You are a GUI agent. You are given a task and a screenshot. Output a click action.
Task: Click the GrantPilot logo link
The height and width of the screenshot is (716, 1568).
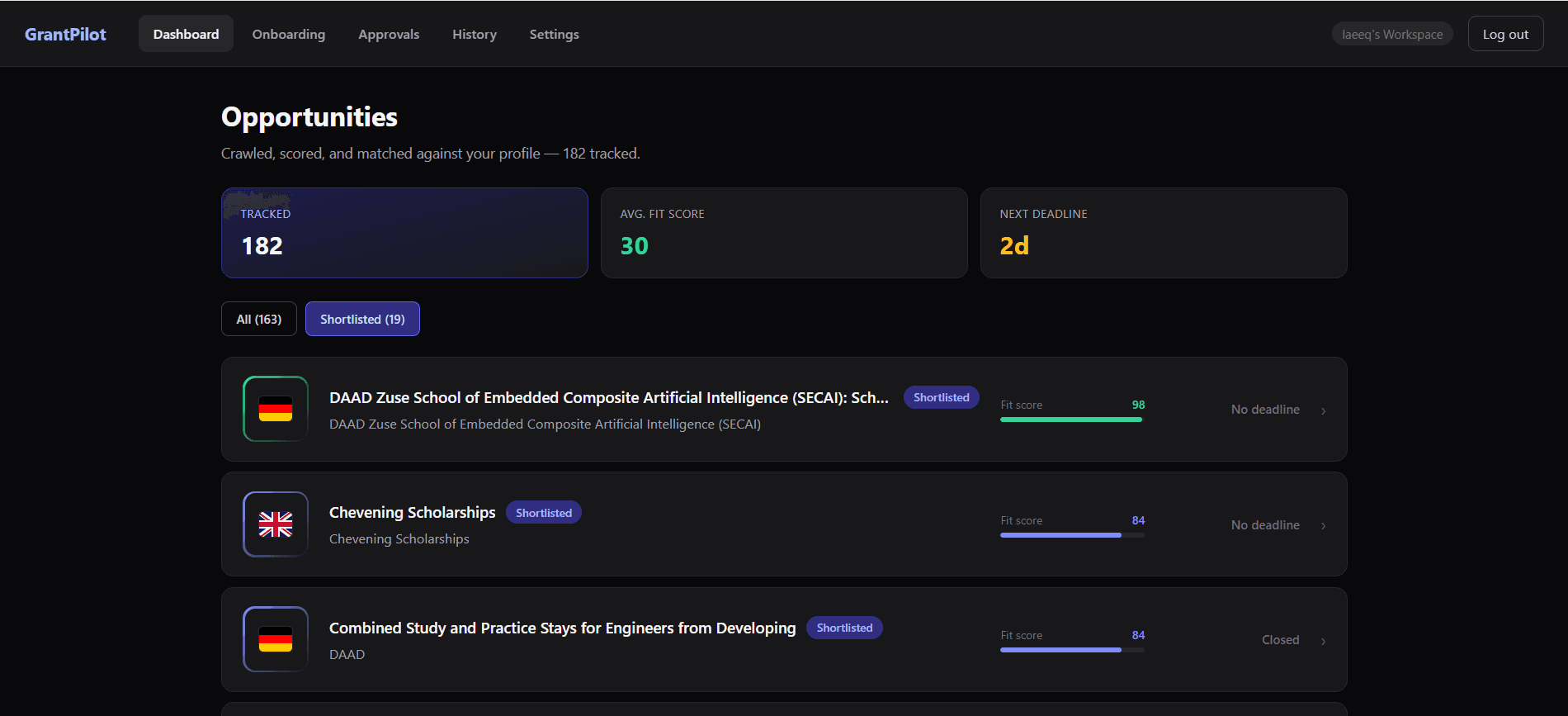tap(65, 34)
